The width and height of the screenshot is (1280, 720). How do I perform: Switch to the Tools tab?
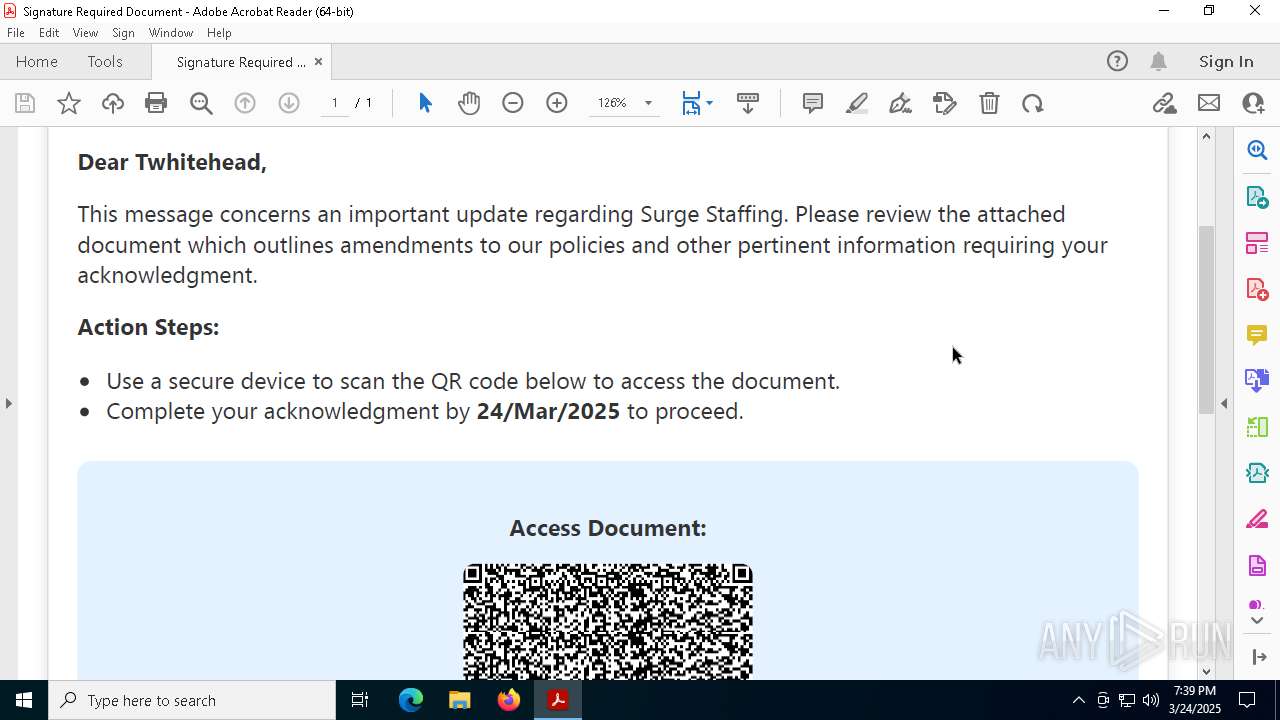(105, 61)
